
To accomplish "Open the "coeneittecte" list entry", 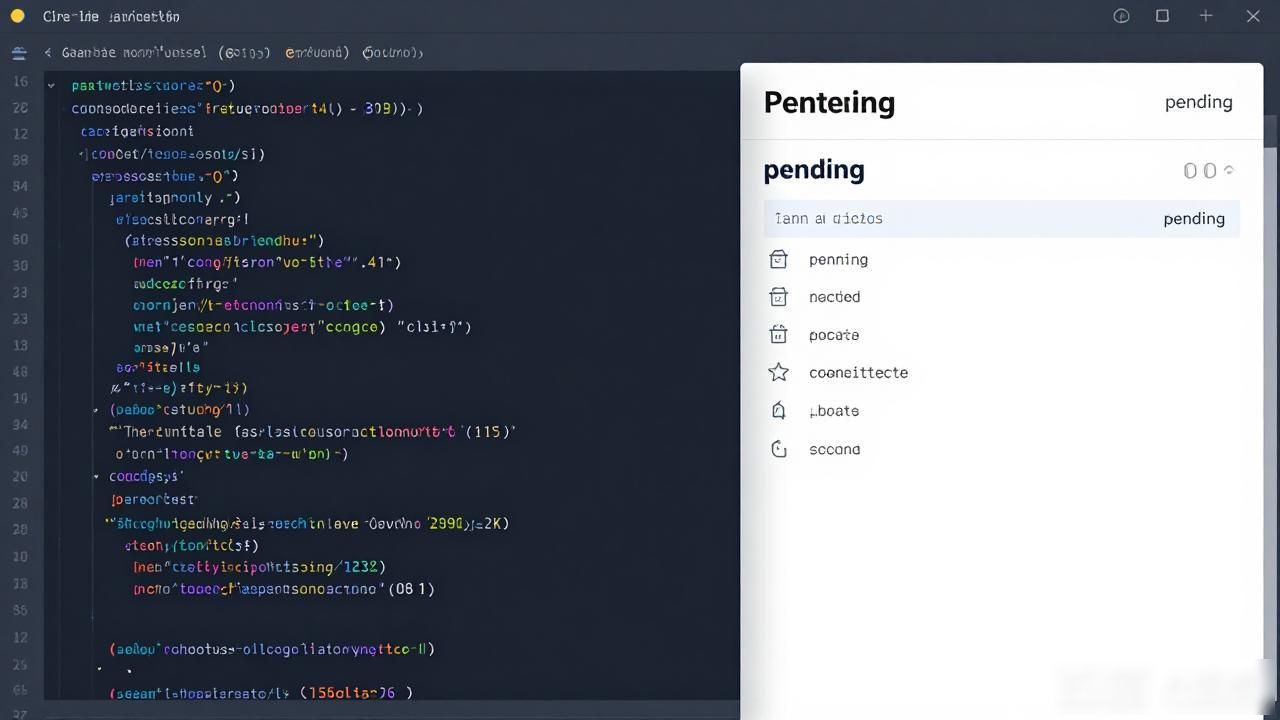I will pyautogui.click(x=858, y=373).
